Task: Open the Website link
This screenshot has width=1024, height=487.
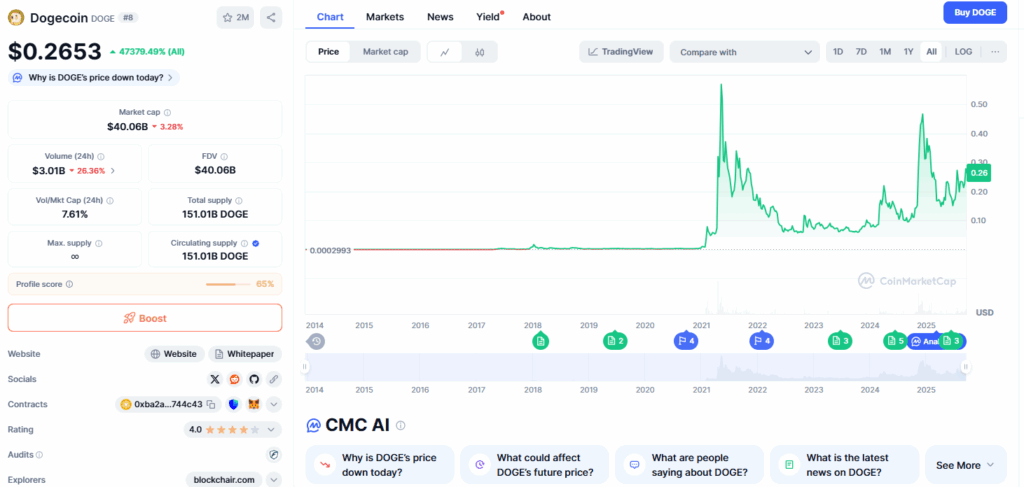Action: pos(174,354)
